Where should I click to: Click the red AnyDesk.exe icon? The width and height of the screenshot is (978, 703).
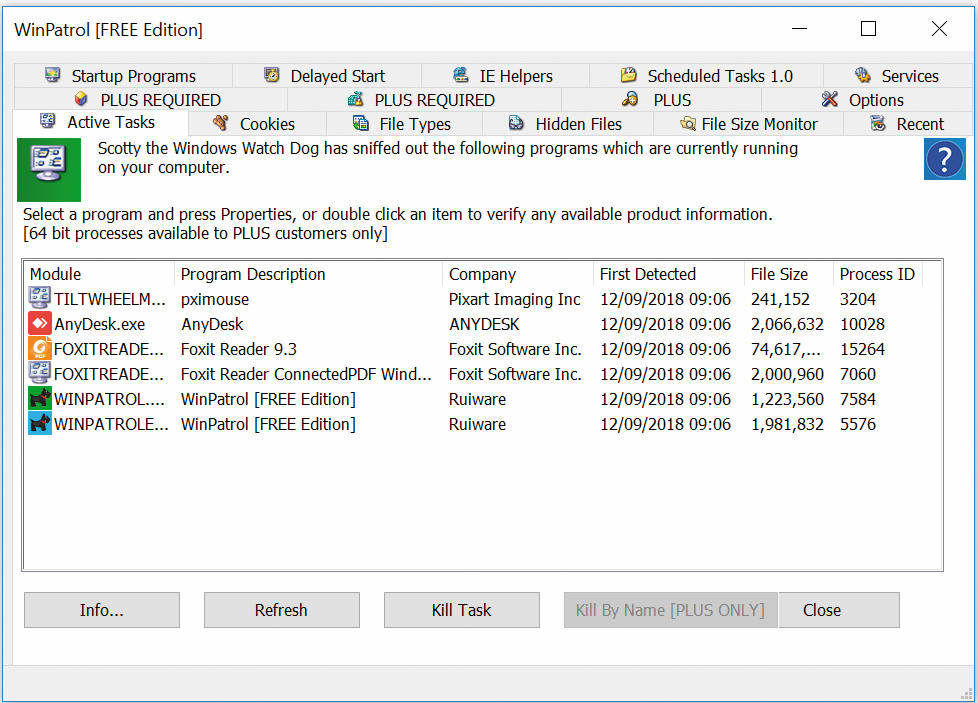point(39,323)
